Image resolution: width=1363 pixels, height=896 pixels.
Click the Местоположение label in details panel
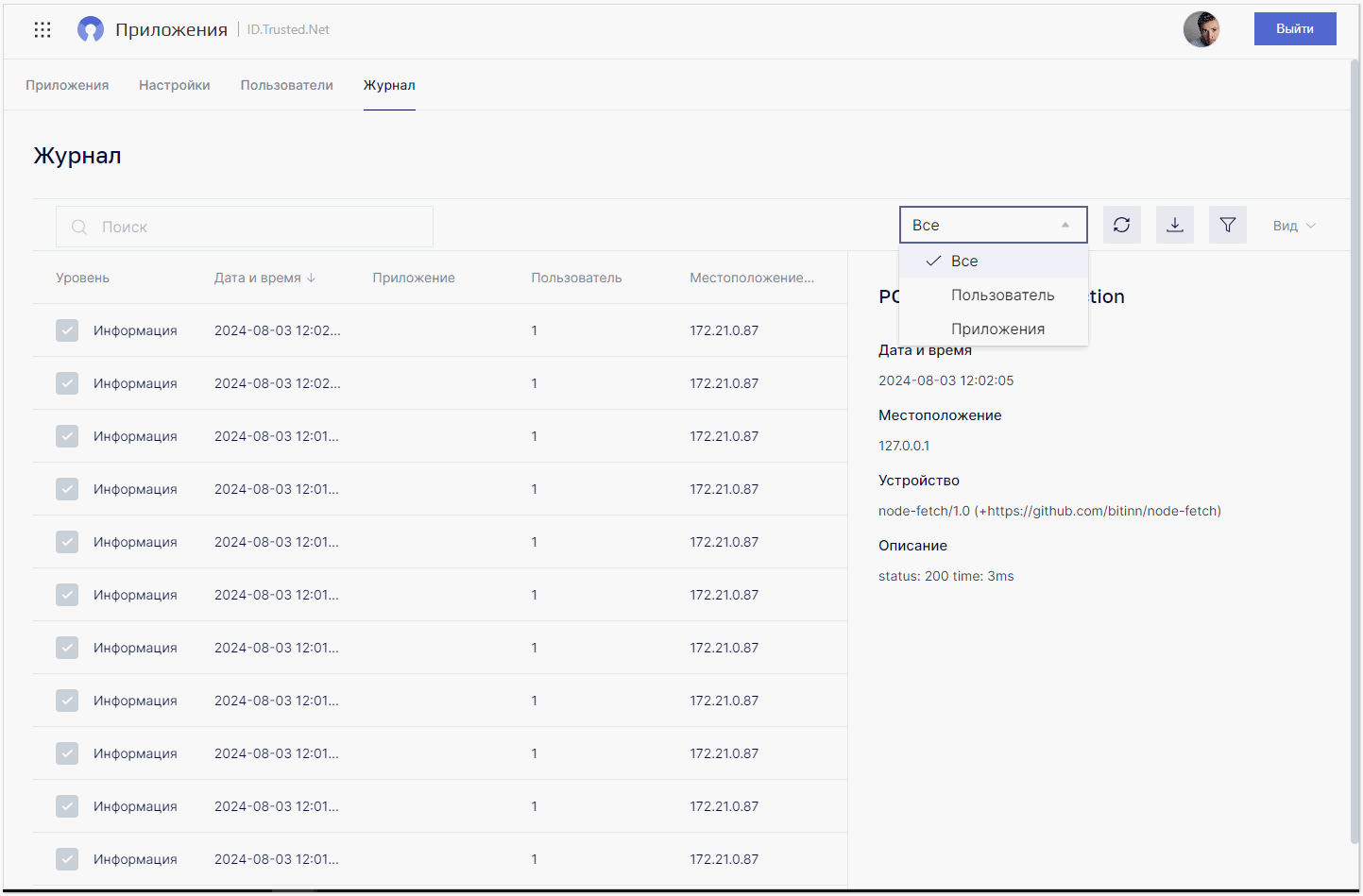point(940,415)
